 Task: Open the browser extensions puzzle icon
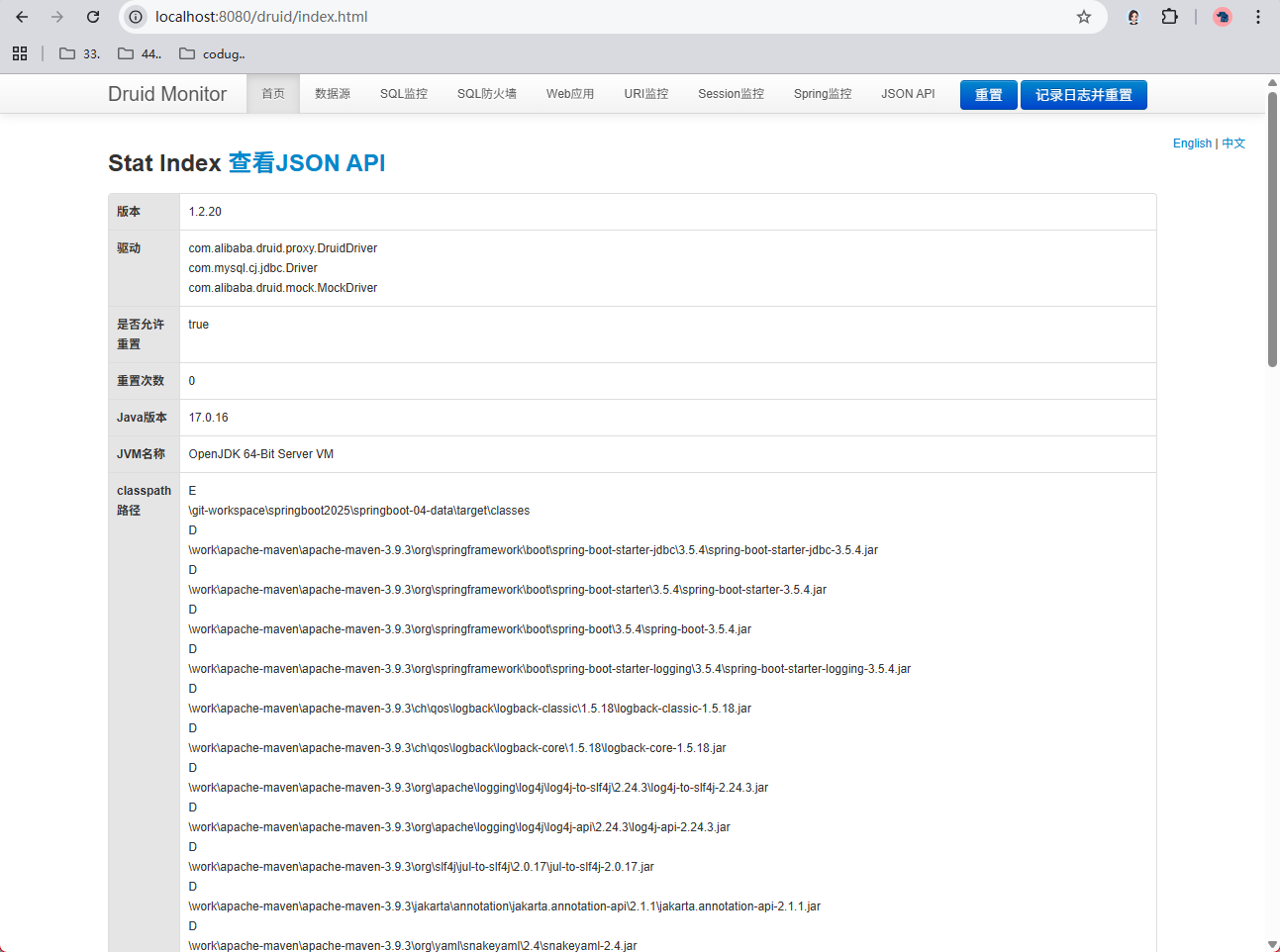tap(1169, 17)
